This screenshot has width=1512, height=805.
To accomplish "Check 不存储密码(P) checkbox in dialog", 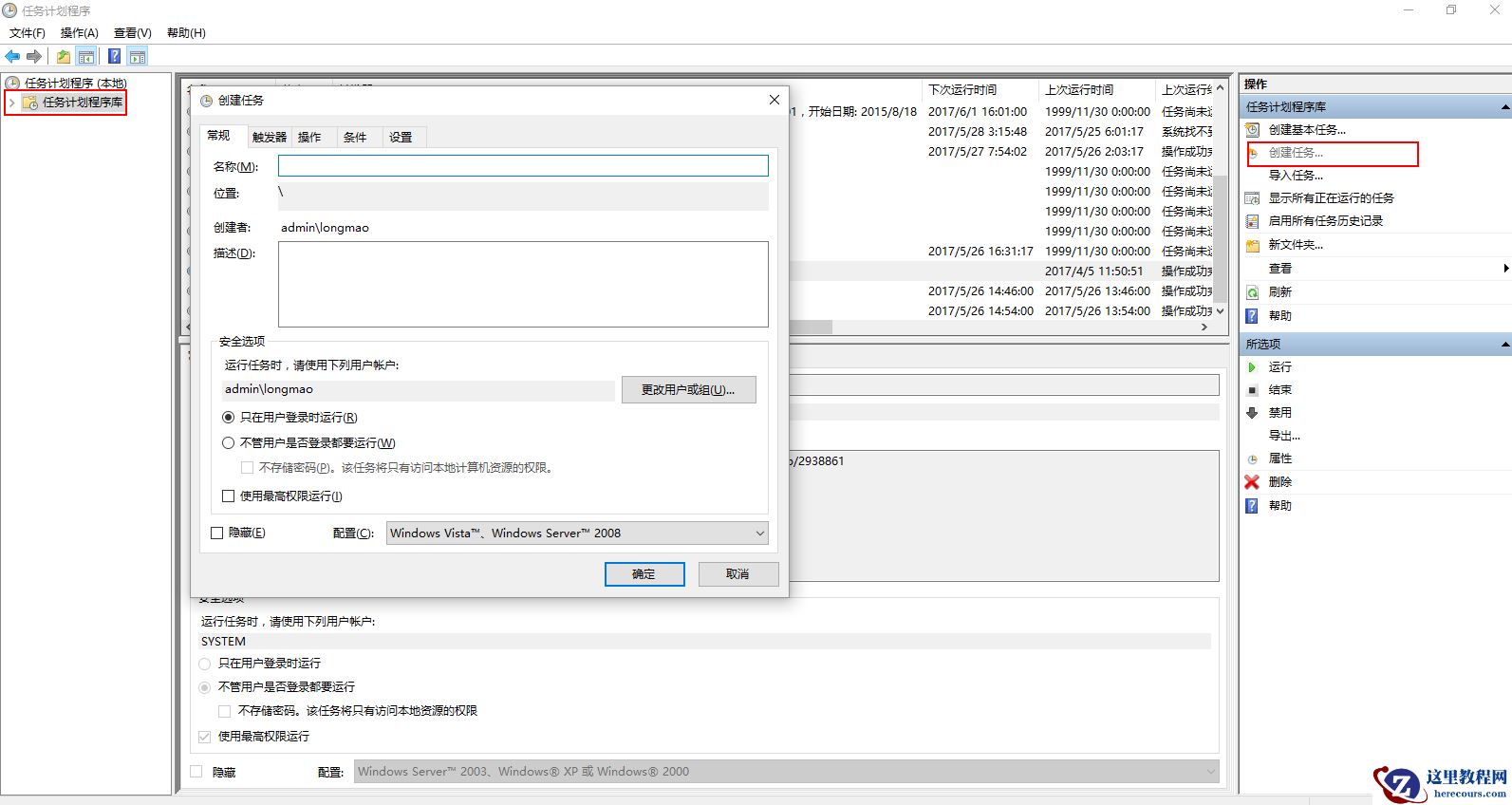I will [247, 467].
